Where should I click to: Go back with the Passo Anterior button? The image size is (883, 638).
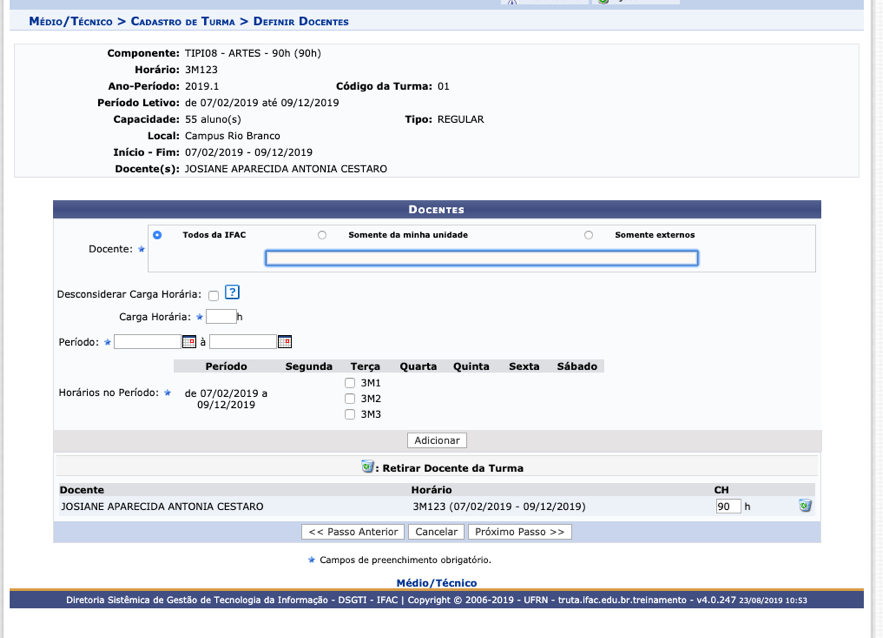click(x=353, y=532)
